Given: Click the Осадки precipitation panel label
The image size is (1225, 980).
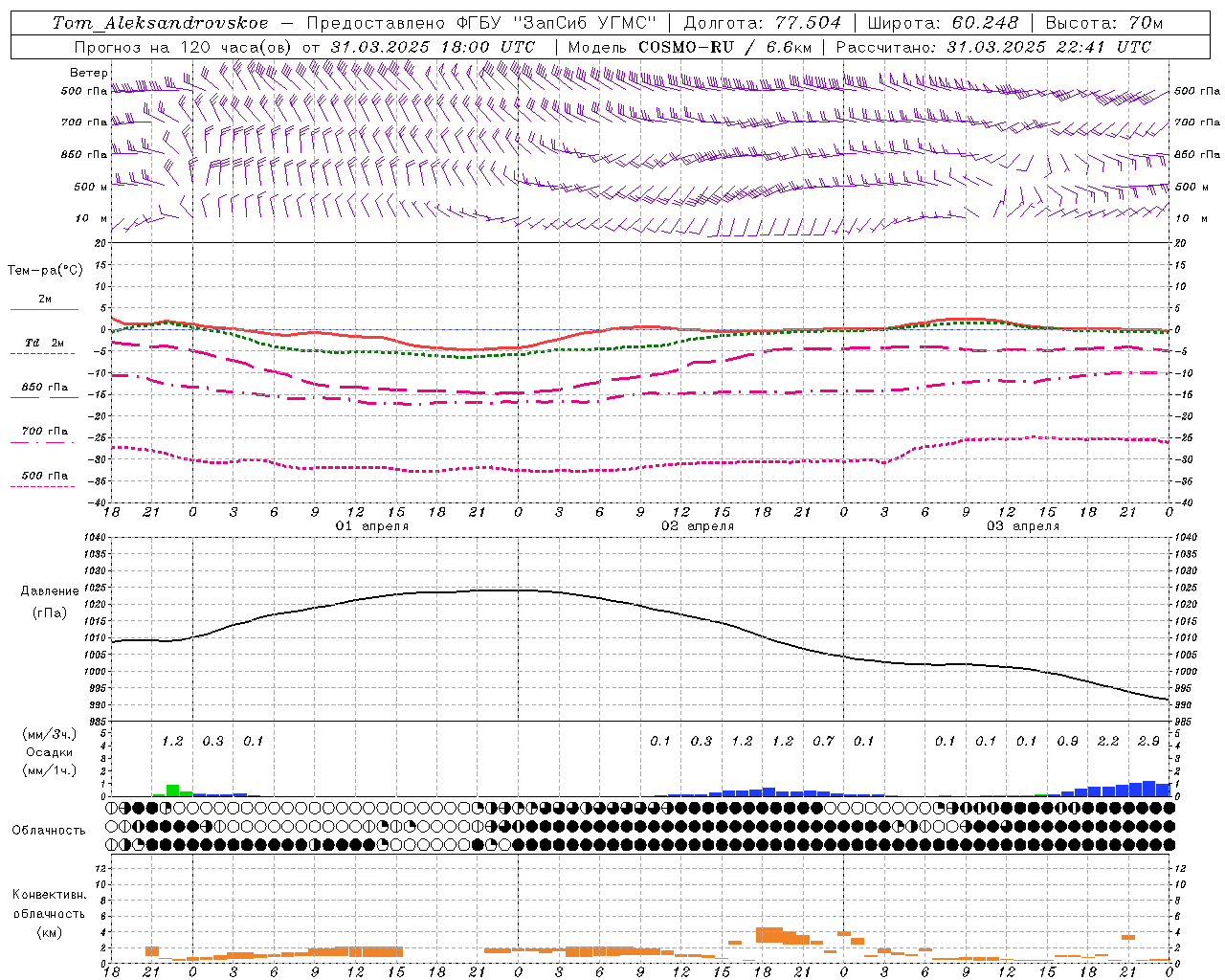Looking at the screenshot, I should [50, 752].
